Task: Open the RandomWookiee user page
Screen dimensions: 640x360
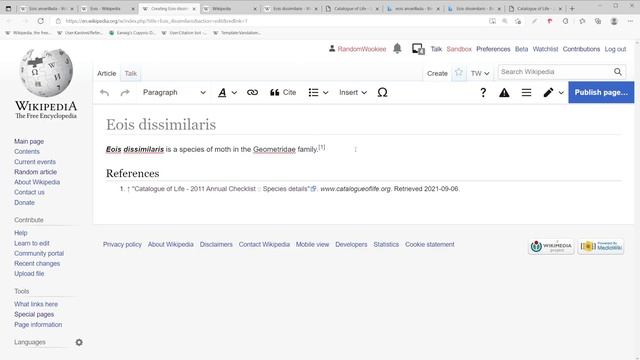Action: [362, 49]
